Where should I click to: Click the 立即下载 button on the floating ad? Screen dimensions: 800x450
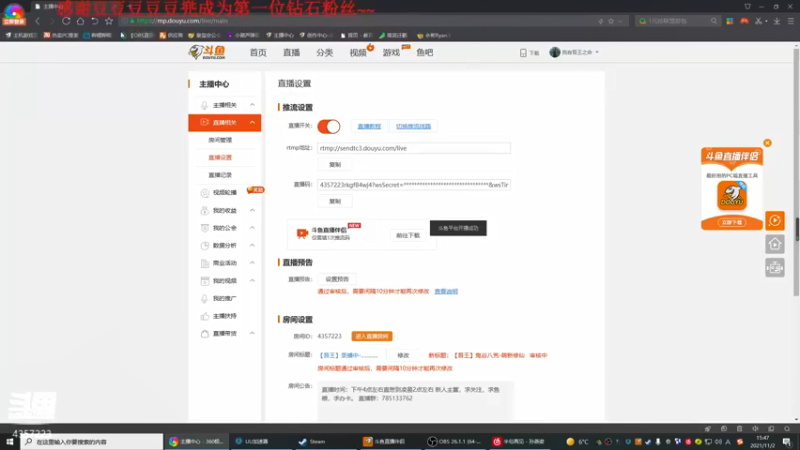[x=732, y=222]
